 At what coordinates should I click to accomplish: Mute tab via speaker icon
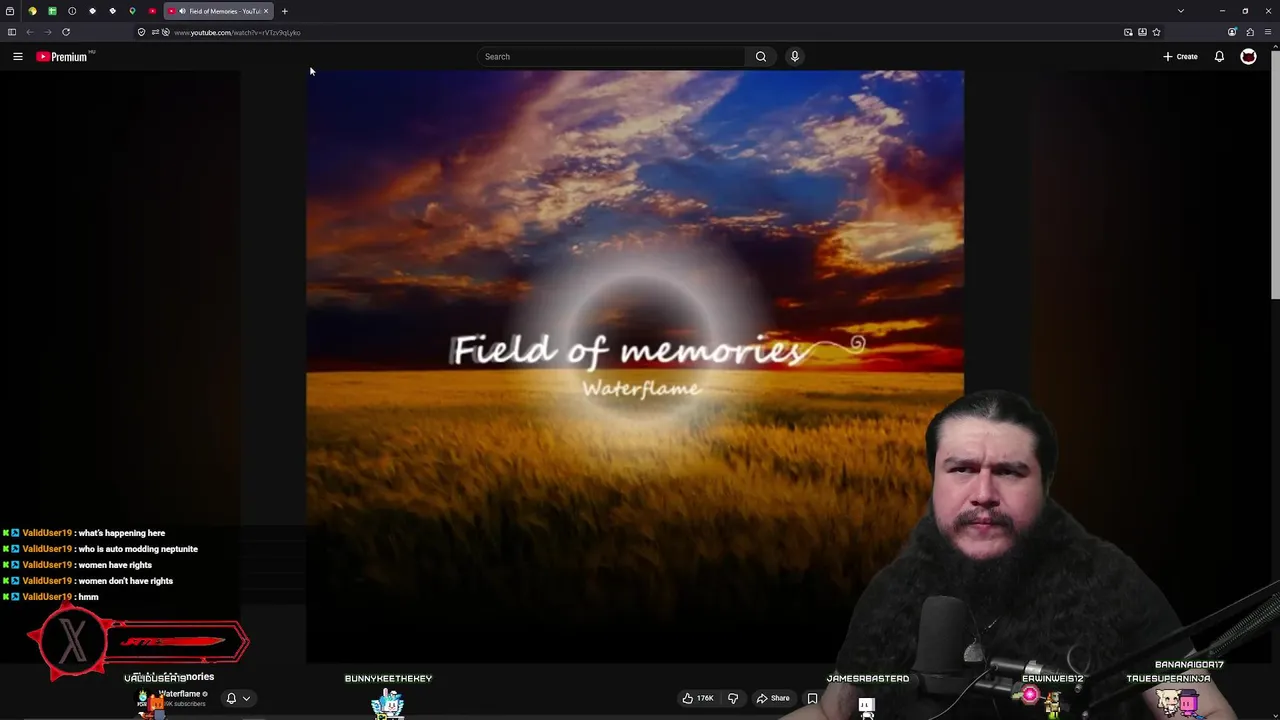pyautogui.click(x=182, y=11)
